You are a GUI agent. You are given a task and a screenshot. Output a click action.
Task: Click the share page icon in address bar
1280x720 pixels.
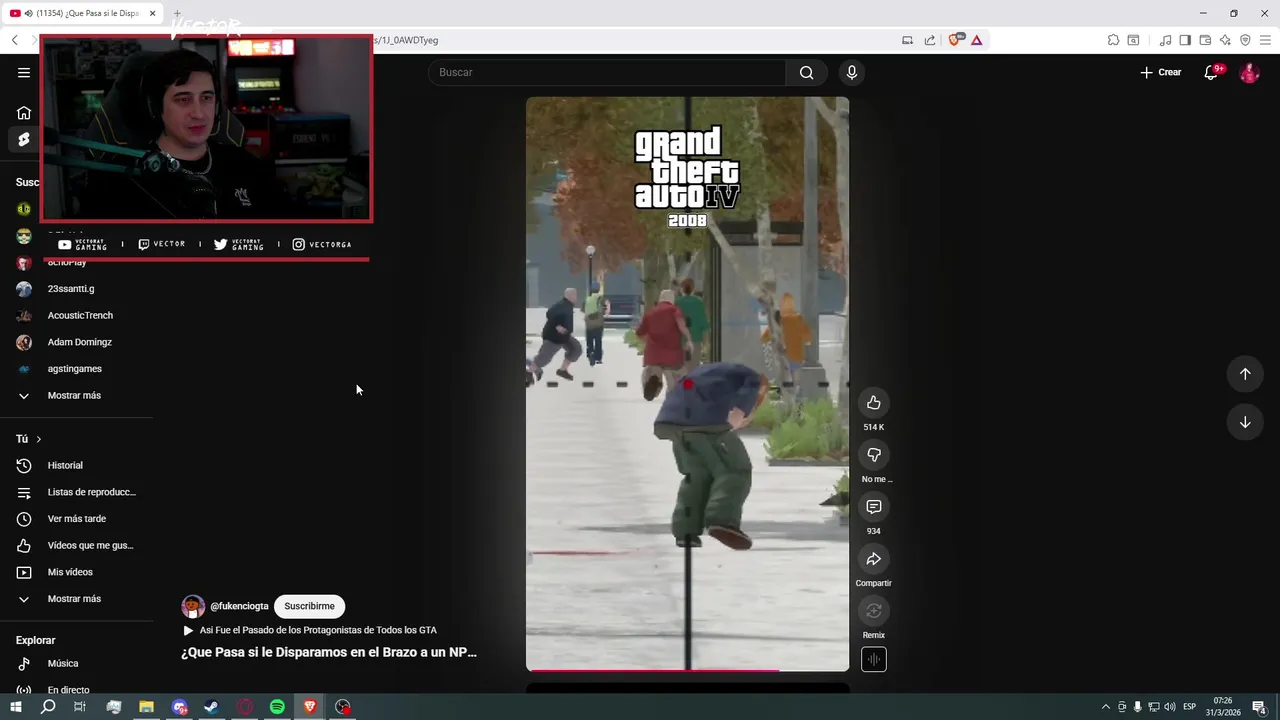(930, 40)
